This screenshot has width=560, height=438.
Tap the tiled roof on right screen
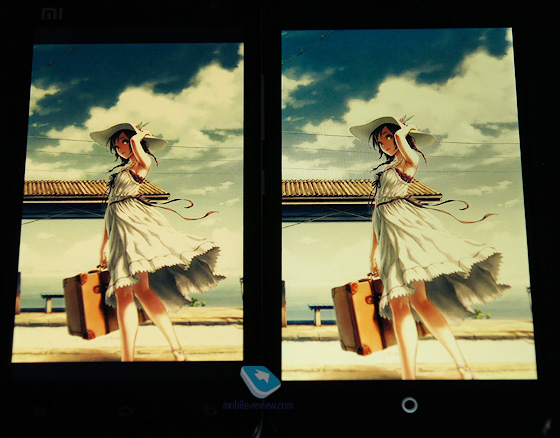(x=361, y=189)
